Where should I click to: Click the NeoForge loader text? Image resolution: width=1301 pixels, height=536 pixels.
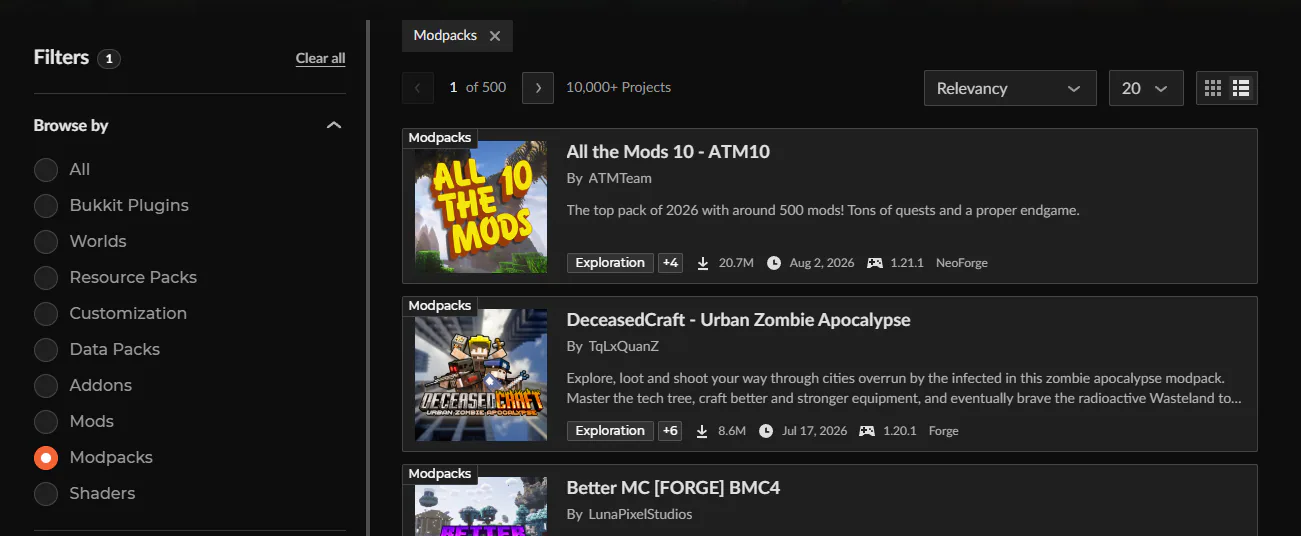coord(962,263)
